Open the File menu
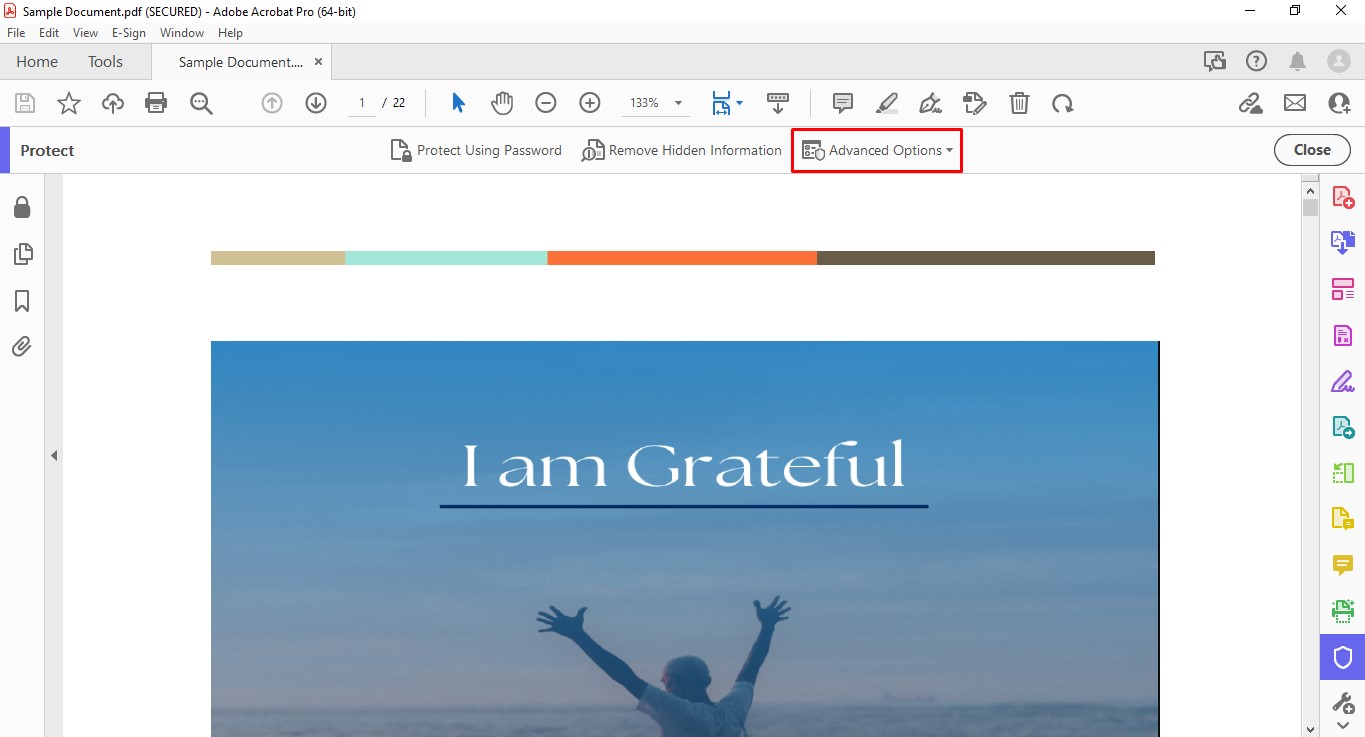 [x=16, y=33]
